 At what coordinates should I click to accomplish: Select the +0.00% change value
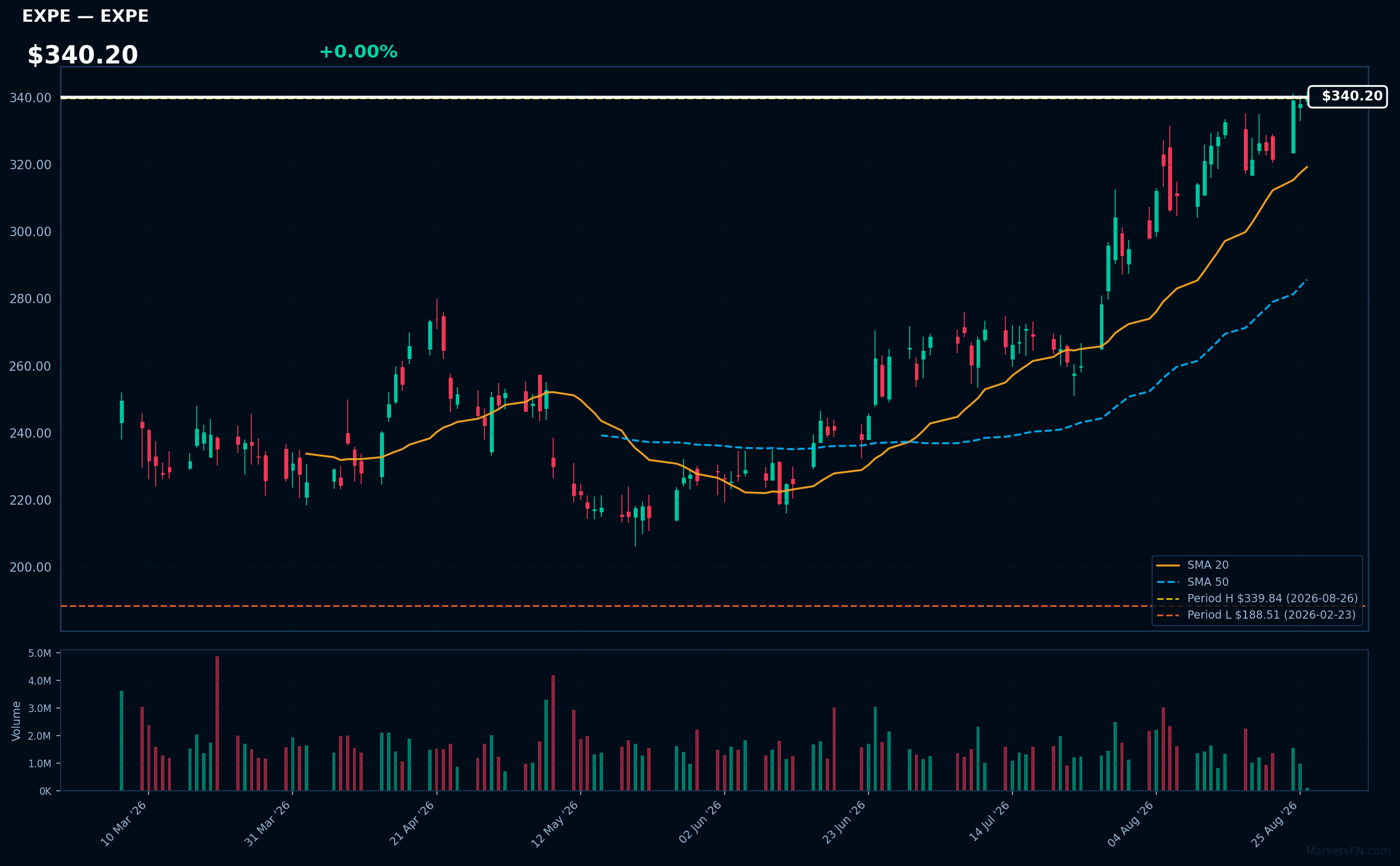click(358, 52)
